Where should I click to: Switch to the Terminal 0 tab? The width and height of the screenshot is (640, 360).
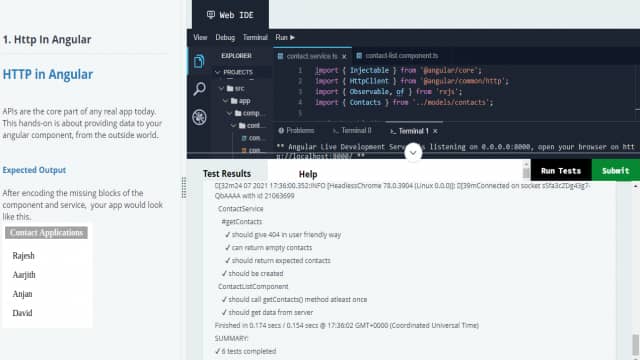coord(352,131)
